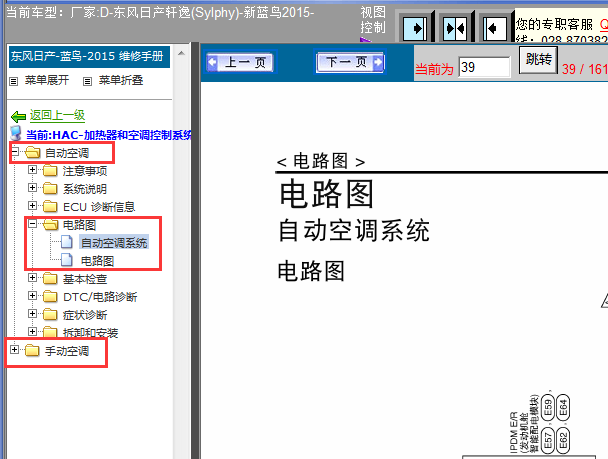Image resolution: width=608 pixels, height=459 pixels.
Task: Expand the DTC/电路诊断 folder
Action: click(33, 296)
